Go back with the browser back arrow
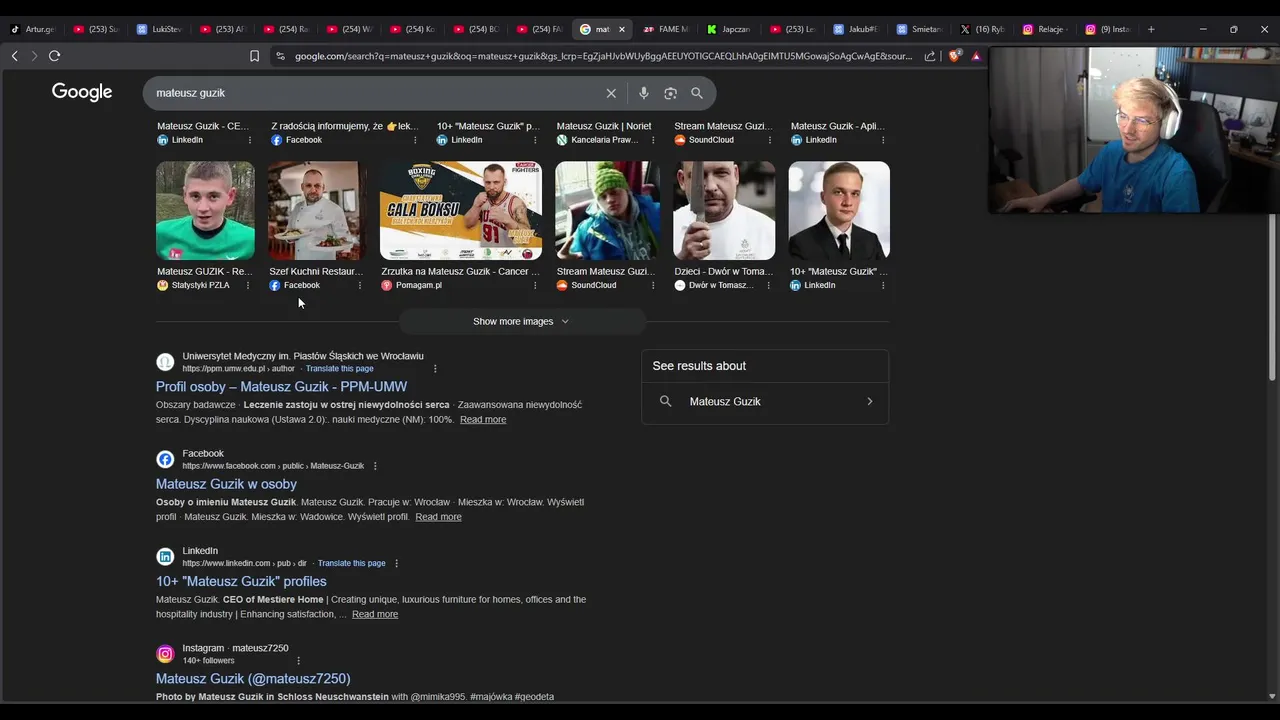1280x720 pixels. tap(14, 56)
